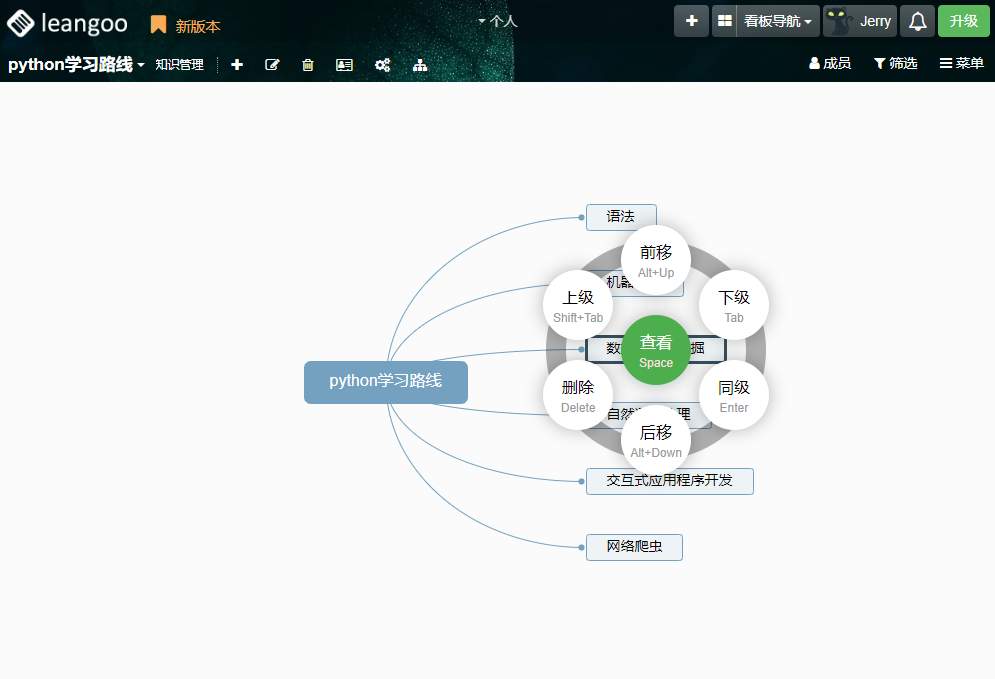This screenshot has width=995, height=679.
Task: Expand the 个人 dropdown at top center
Action: coord(498,21)
